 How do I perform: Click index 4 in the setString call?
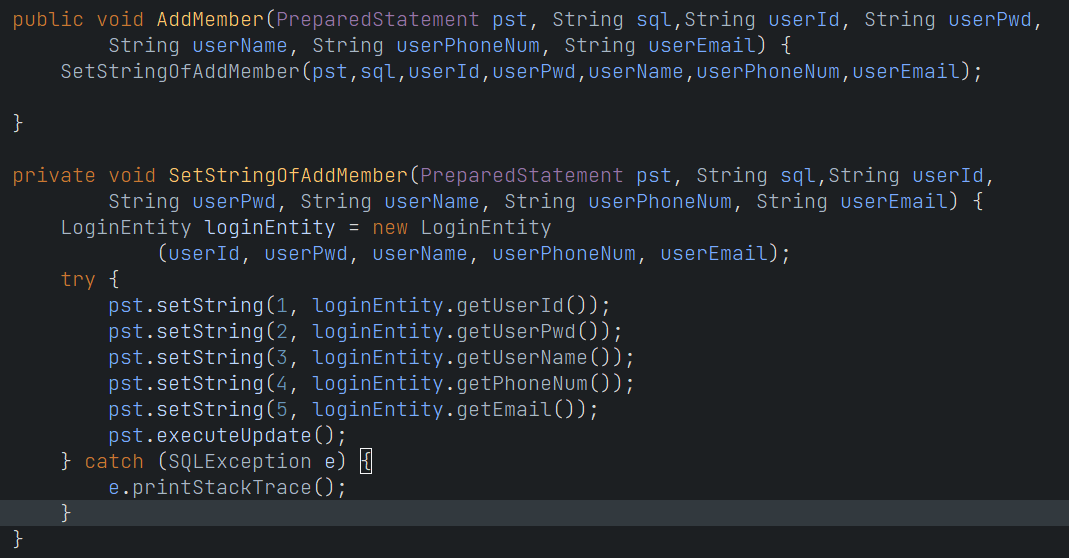[x=282, y=383]
